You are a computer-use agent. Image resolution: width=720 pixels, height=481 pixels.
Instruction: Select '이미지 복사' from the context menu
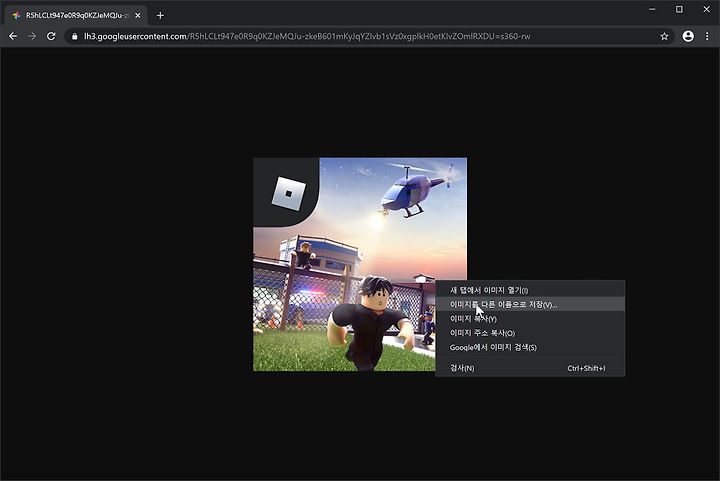530,319
